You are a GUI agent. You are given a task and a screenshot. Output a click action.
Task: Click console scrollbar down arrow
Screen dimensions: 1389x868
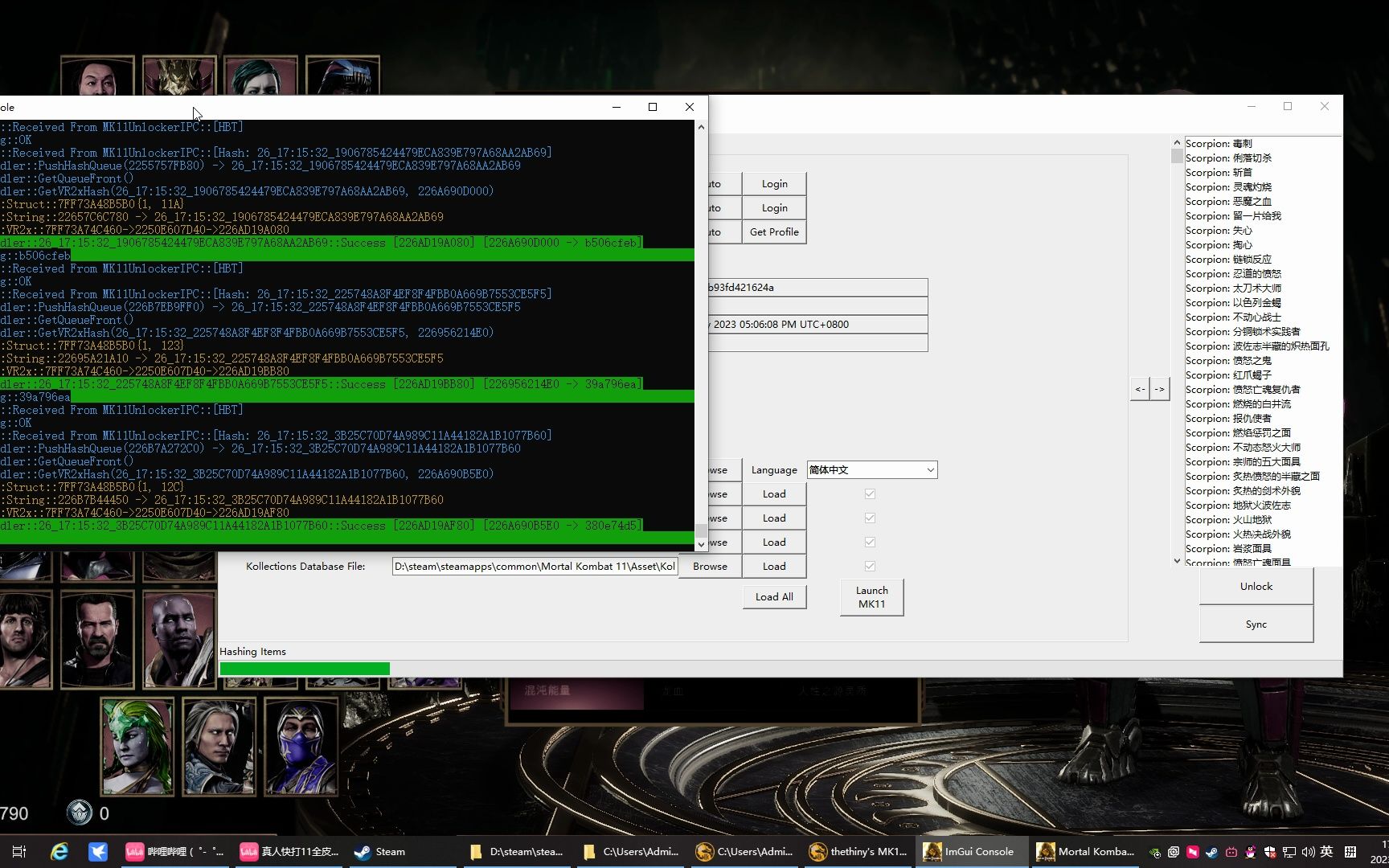click(x=701, y=543)
